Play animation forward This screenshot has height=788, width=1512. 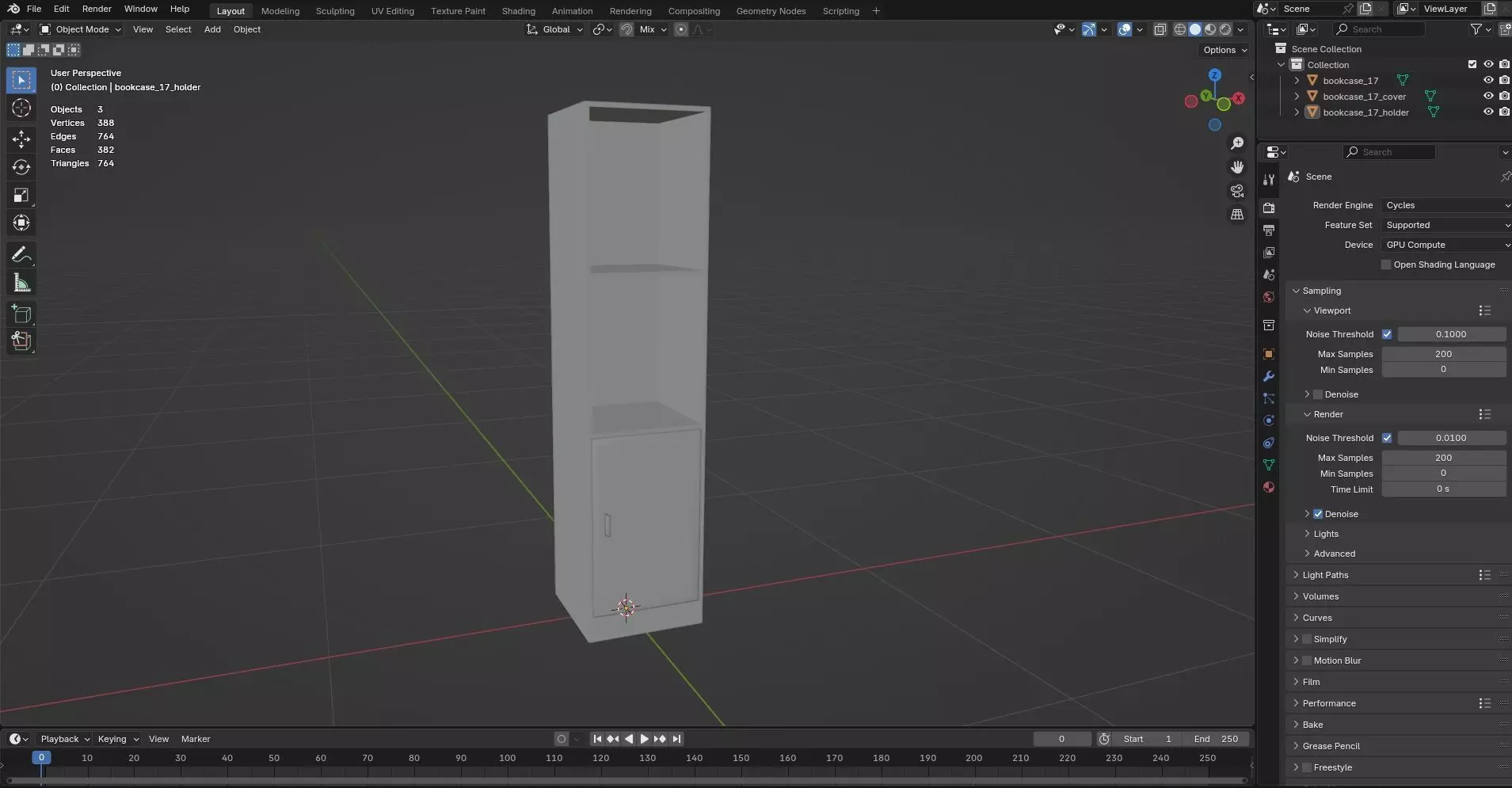tap(644, 739)
